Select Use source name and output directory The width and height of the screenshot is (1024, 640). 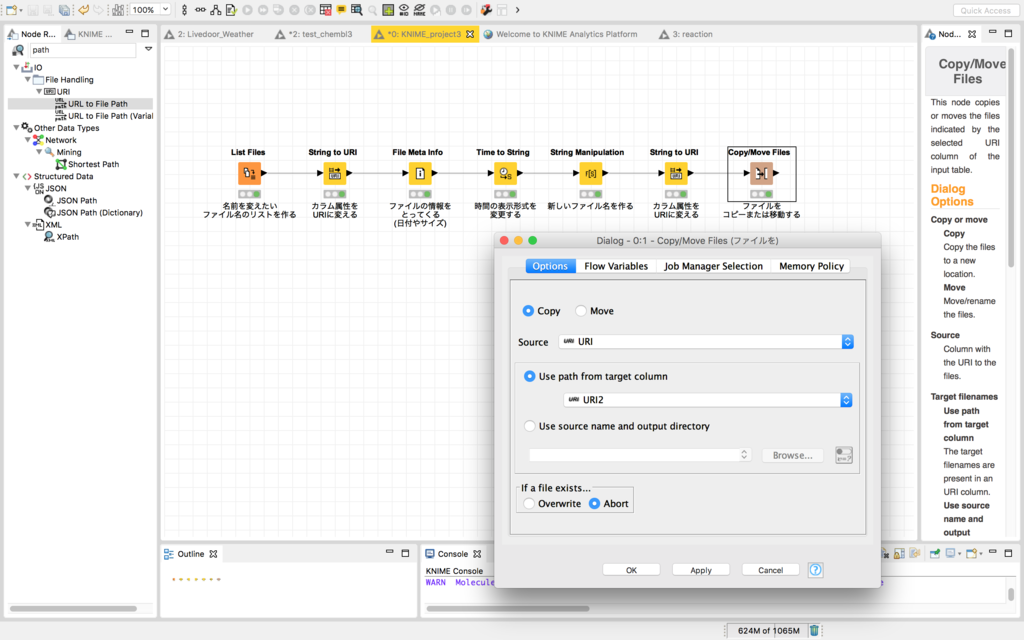coord(530,426)
